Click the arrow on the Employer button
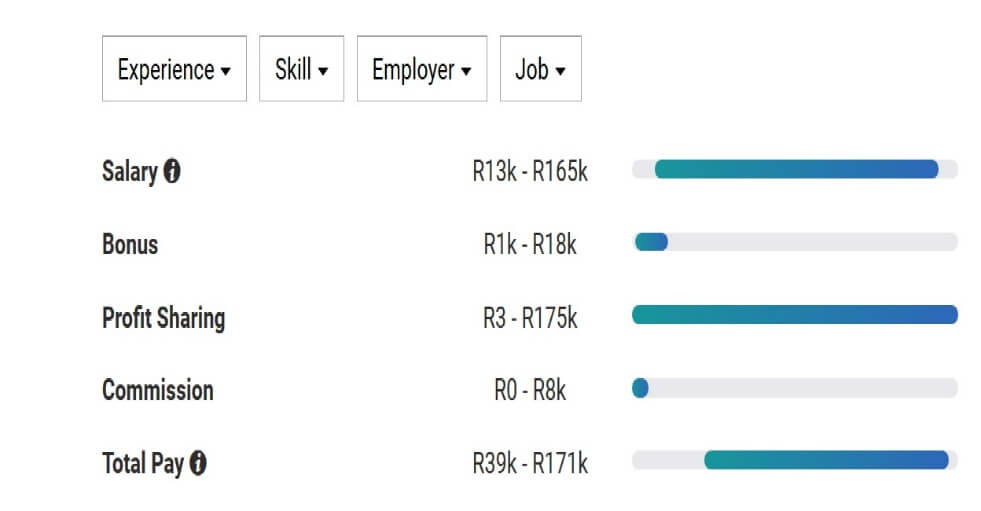The height and width of the screenshot is (511, 981). point(466,71)
